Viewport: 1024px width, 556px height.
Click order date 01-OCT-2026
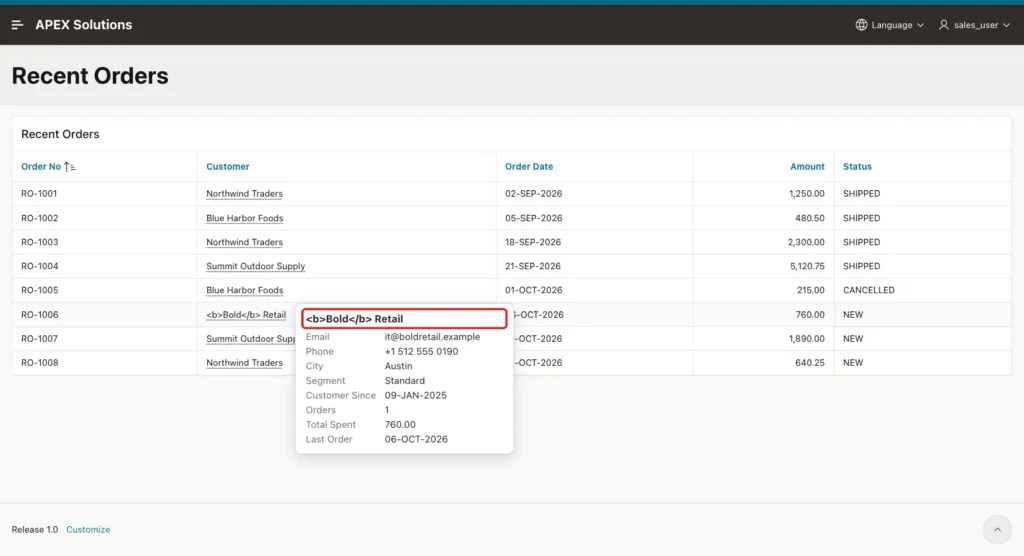534,290
